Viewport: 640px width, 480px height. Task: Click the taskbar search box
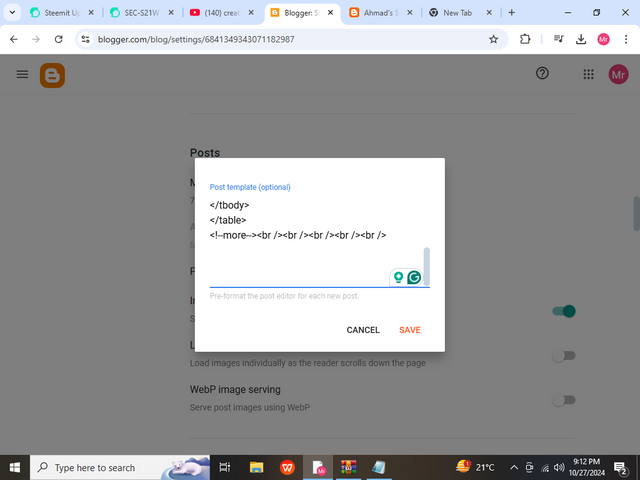pyautogui.click(x=120, y=467)
